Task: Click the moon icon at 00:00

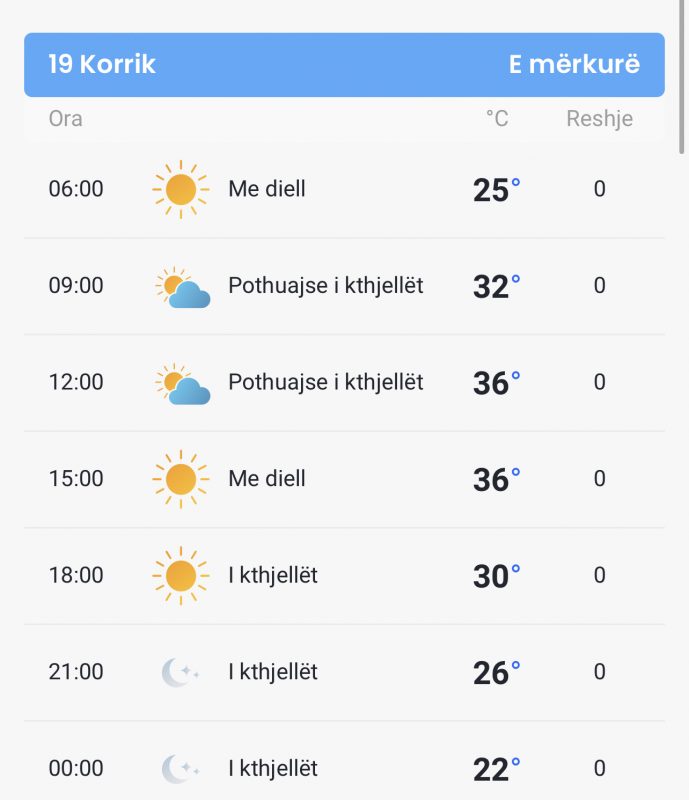Action: [x=180, y=769]
